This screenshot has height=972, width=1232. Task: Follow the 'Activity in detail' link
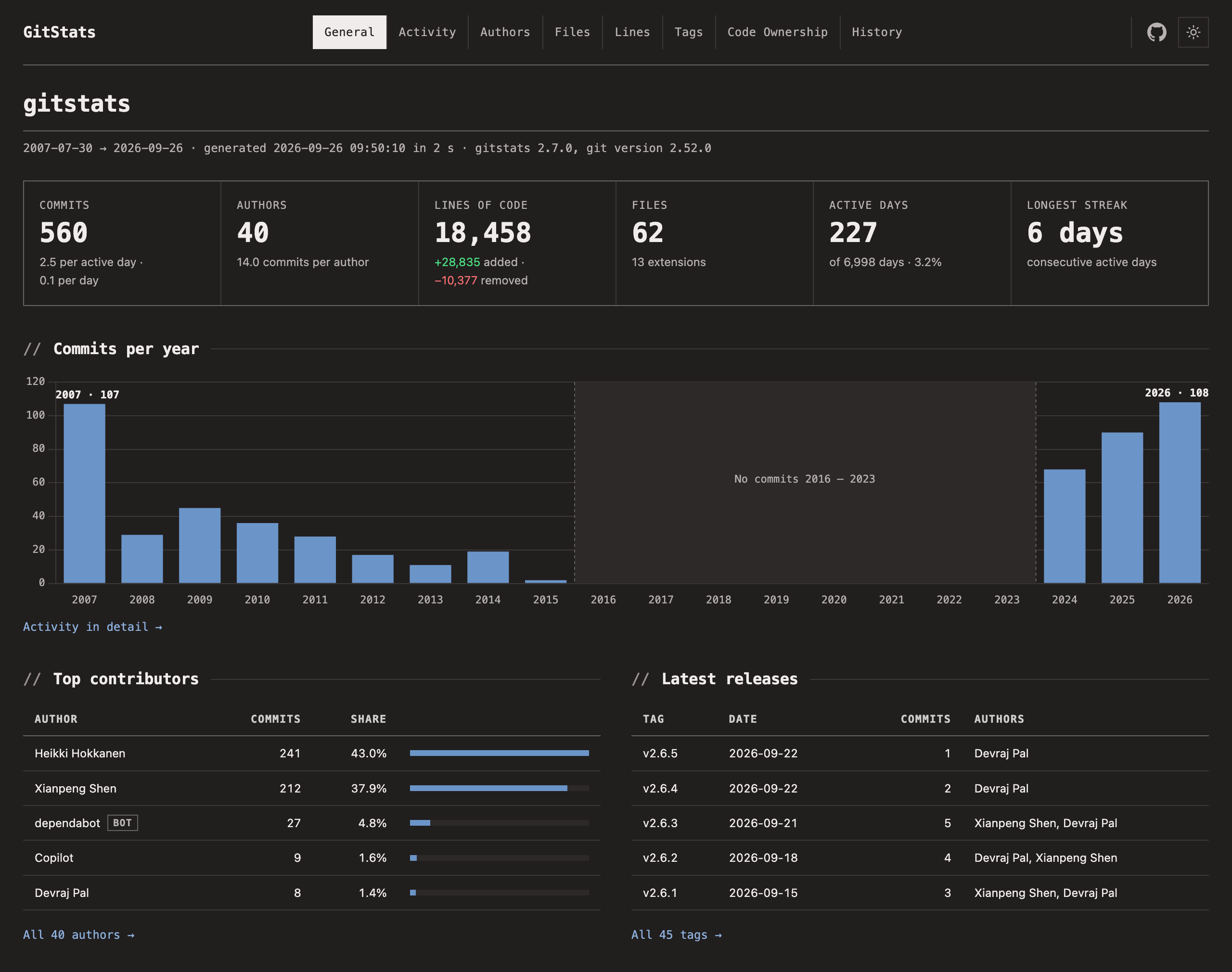[93, 627]
